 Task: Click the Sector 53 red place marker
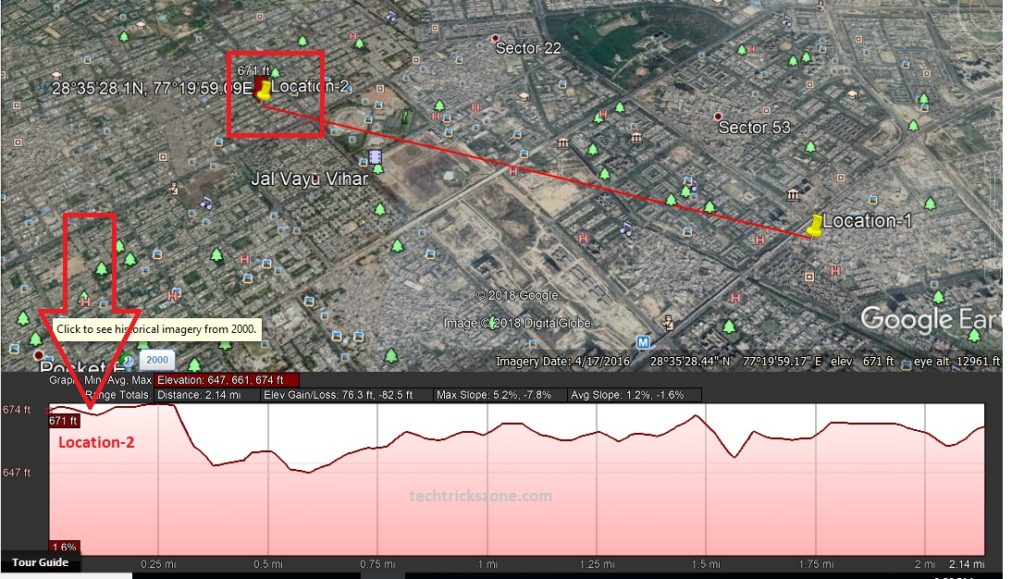point(717,117)
